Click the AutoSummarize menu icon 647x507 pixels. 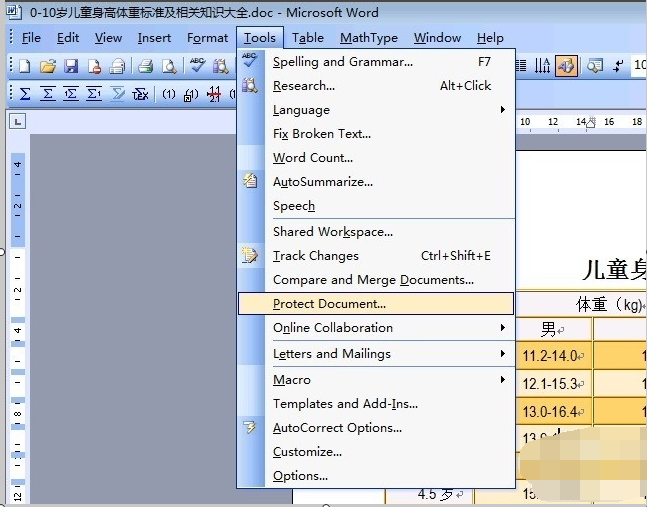click(x=250, y=181)
